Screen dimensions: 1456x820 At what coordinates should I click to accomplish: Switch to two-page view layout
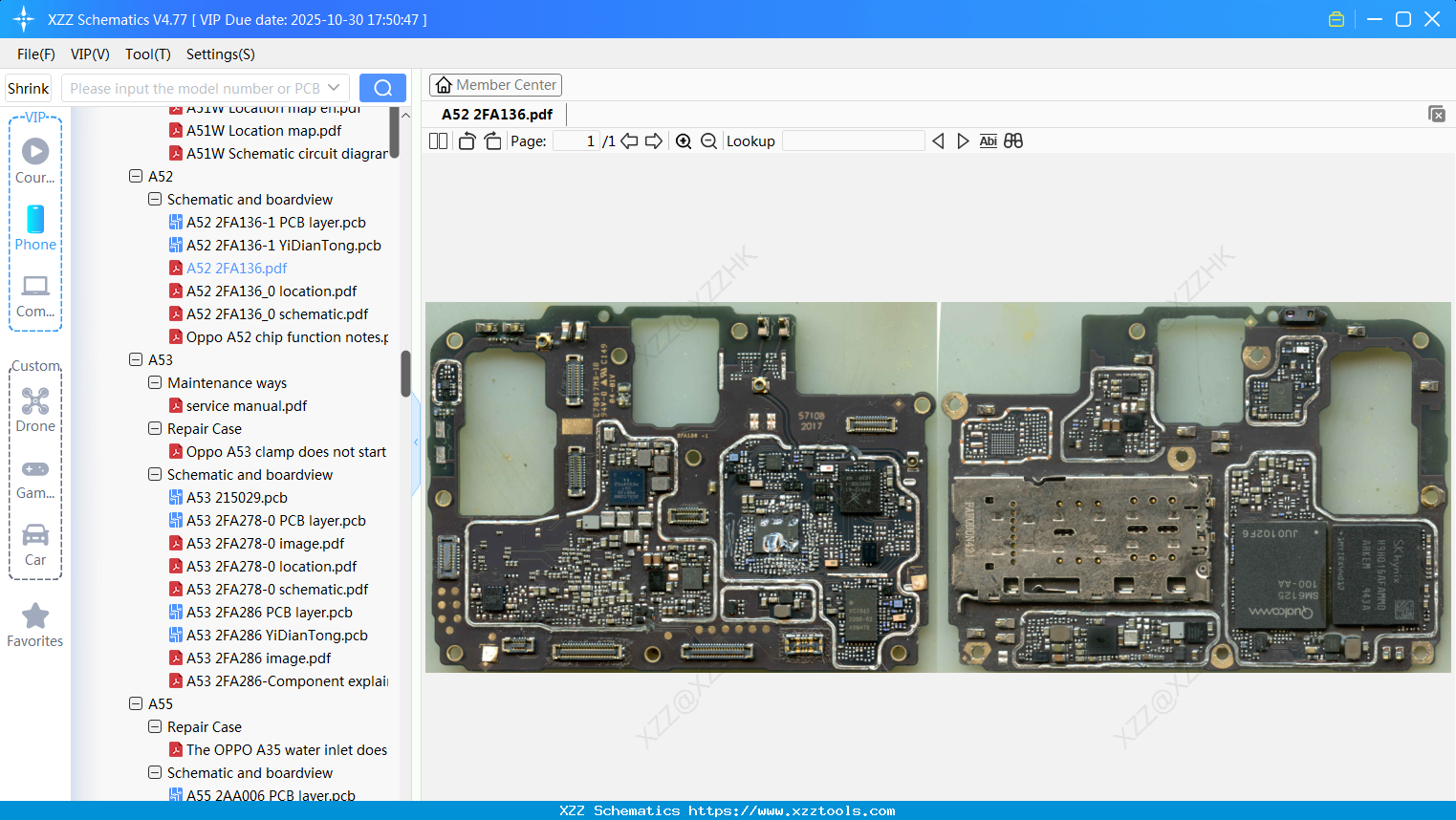[x=438, y=141]
